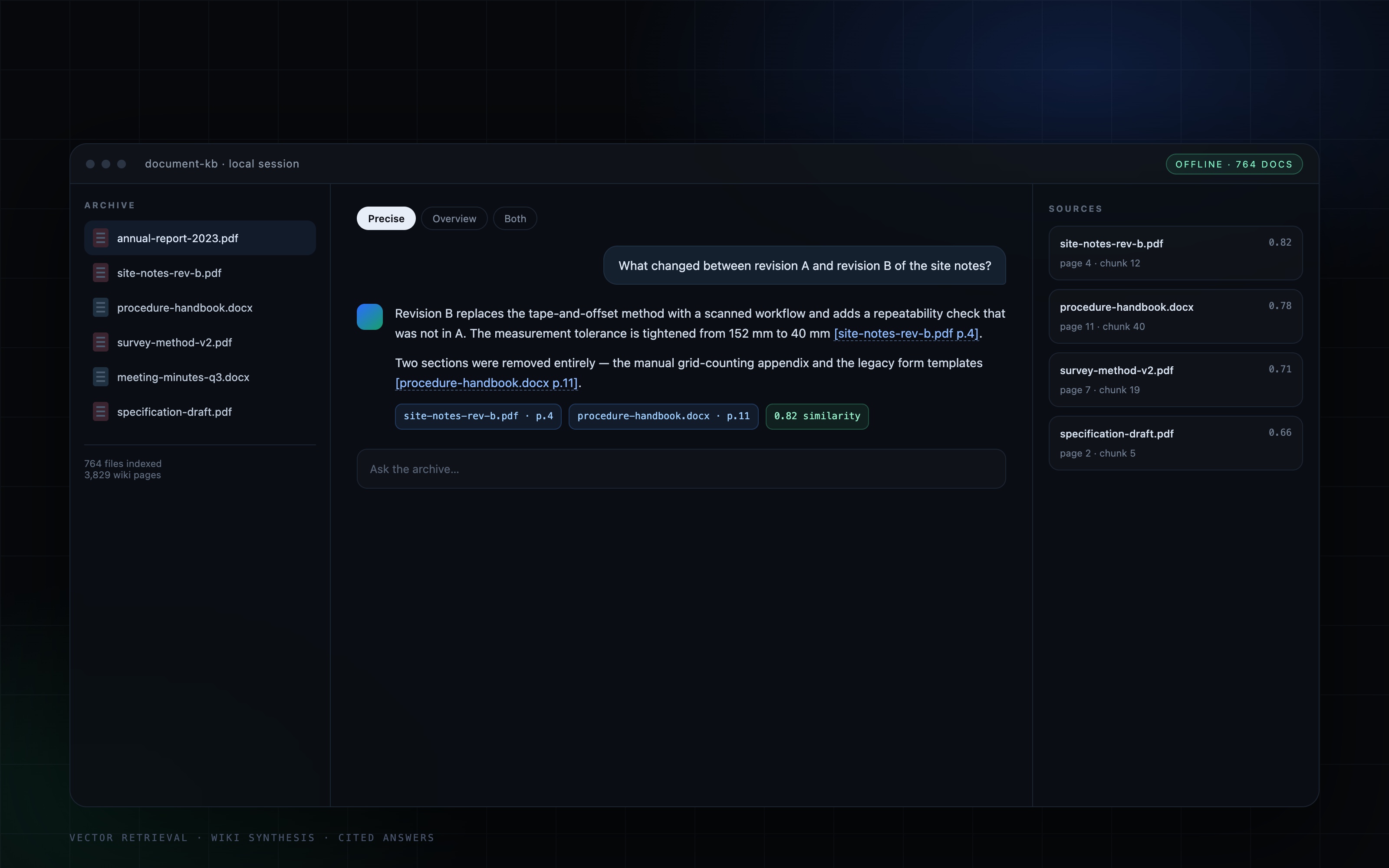The width and height of the screenshot is (1389, 868).
Task: Follow the inline [site-notes-rev-b.pdf p.4] citation link
Action: coord(906,334)
